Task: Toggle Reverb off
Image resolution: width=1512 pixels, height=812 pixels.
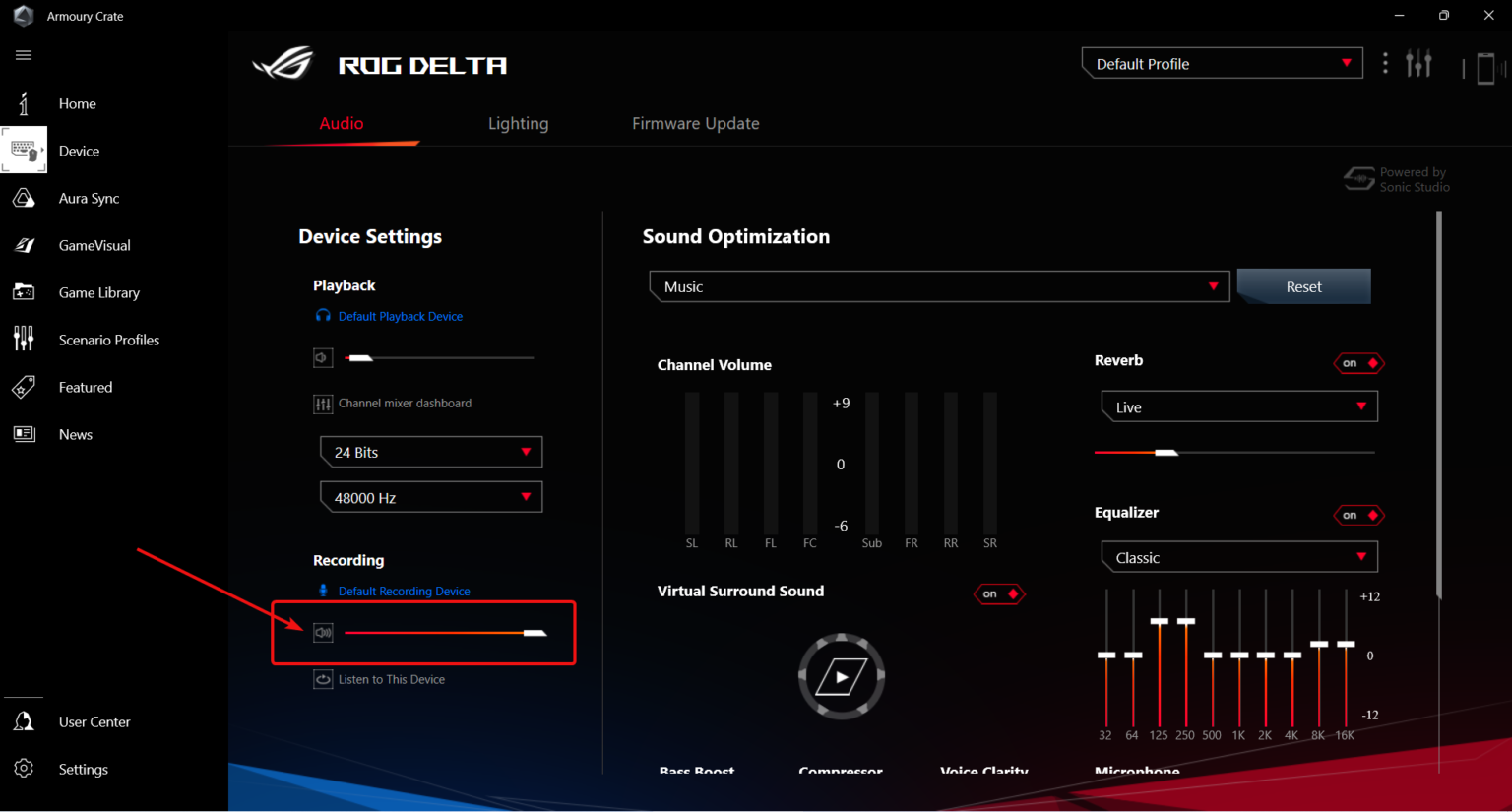Action: (1358, 362)
